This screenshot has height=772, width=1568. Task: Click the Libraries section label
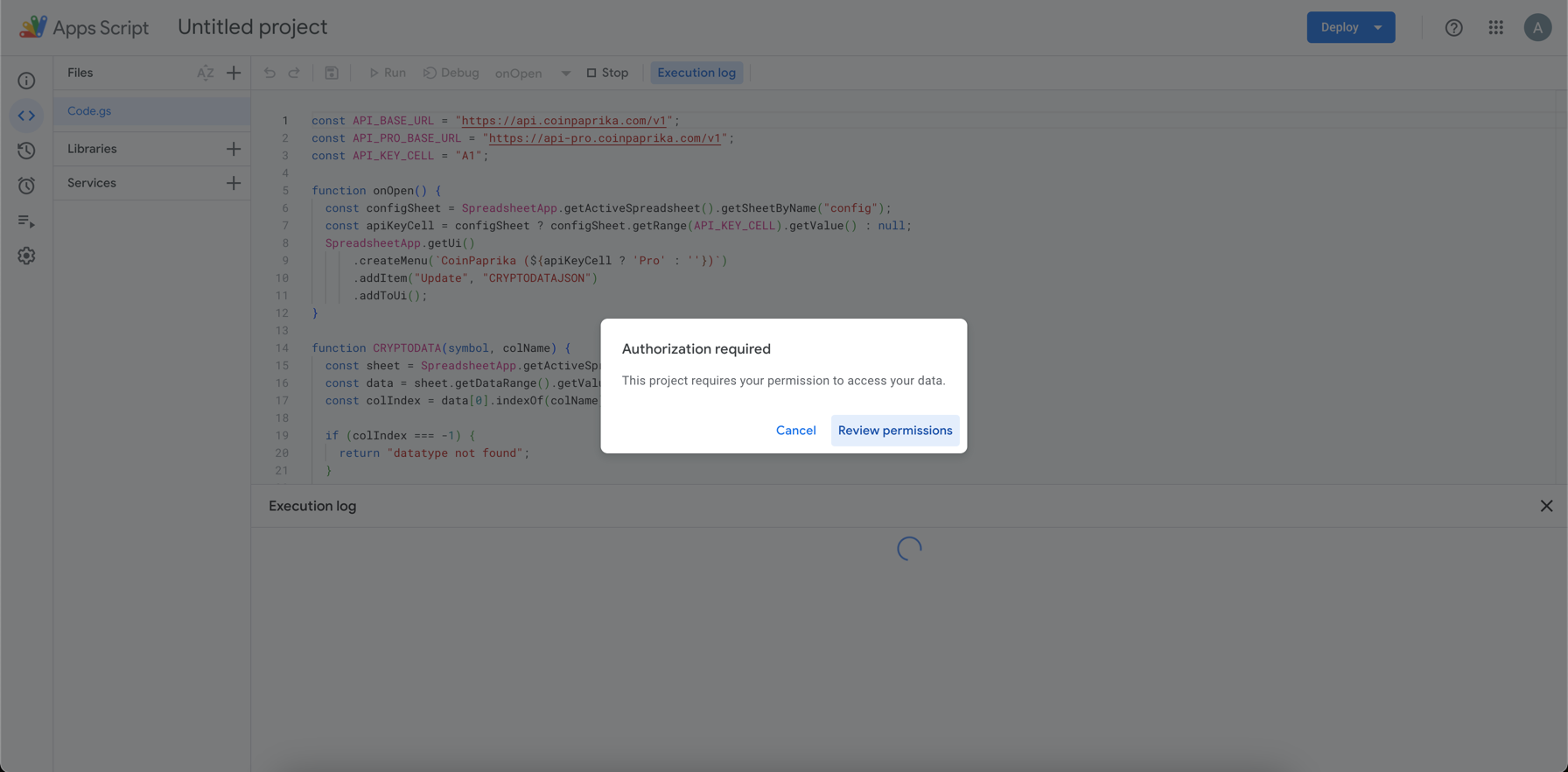(x=92, y=149)
